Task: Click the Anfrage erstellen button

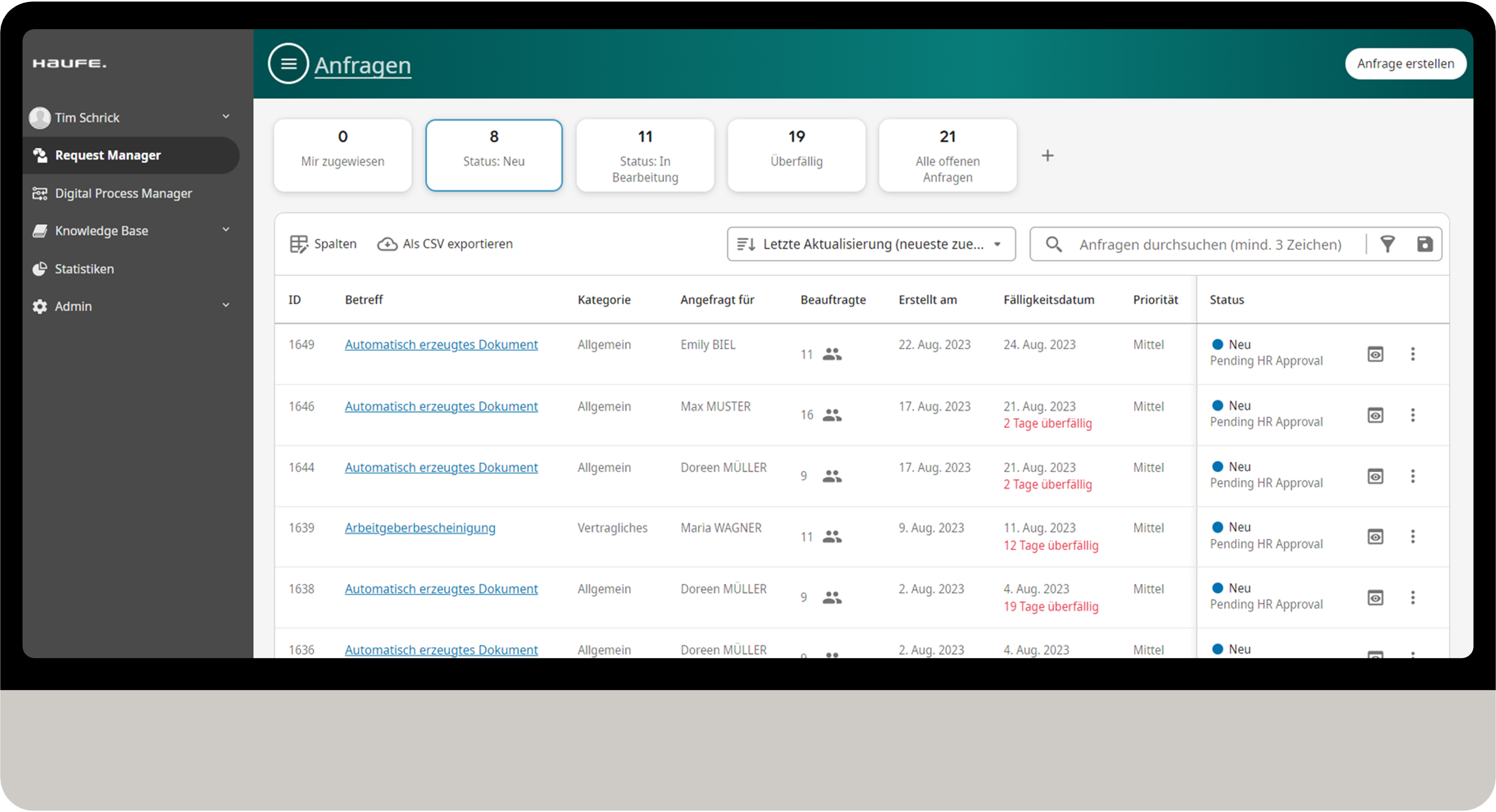Action: coord(1405,64)
